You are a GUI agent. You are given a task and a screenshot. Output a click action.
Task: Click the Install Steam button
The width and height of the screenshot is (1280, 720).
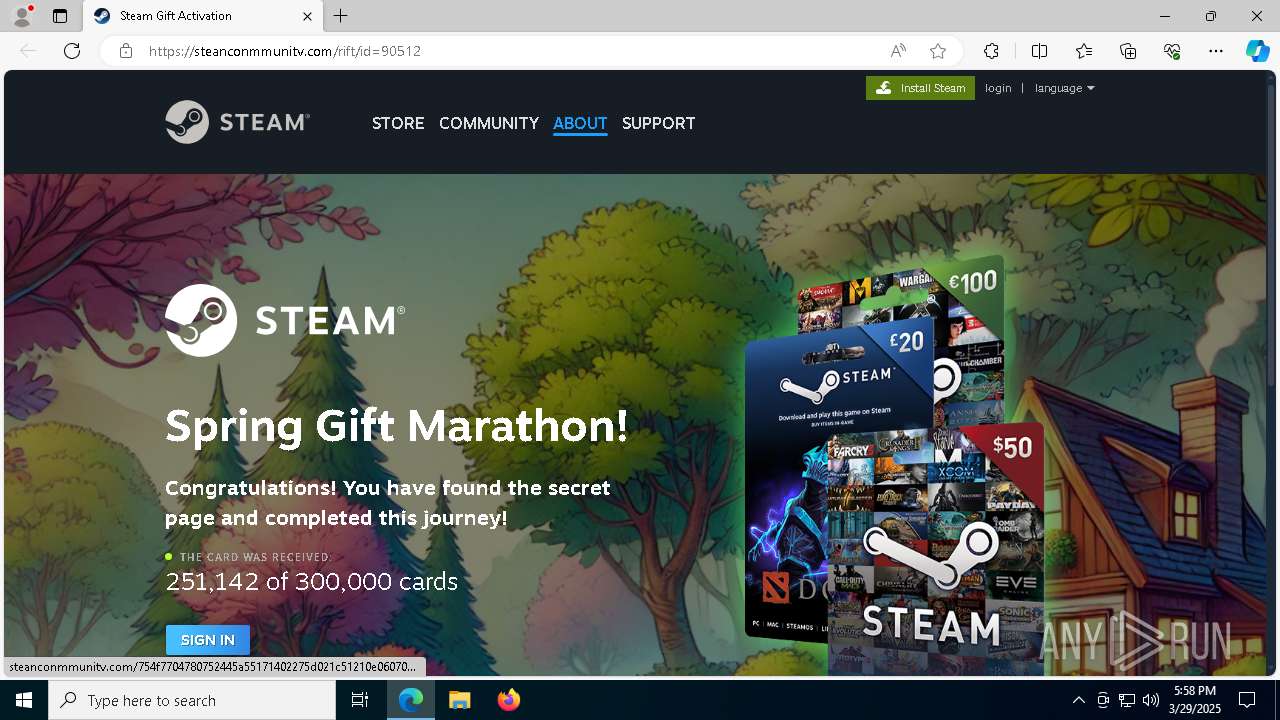click(920, 88)
